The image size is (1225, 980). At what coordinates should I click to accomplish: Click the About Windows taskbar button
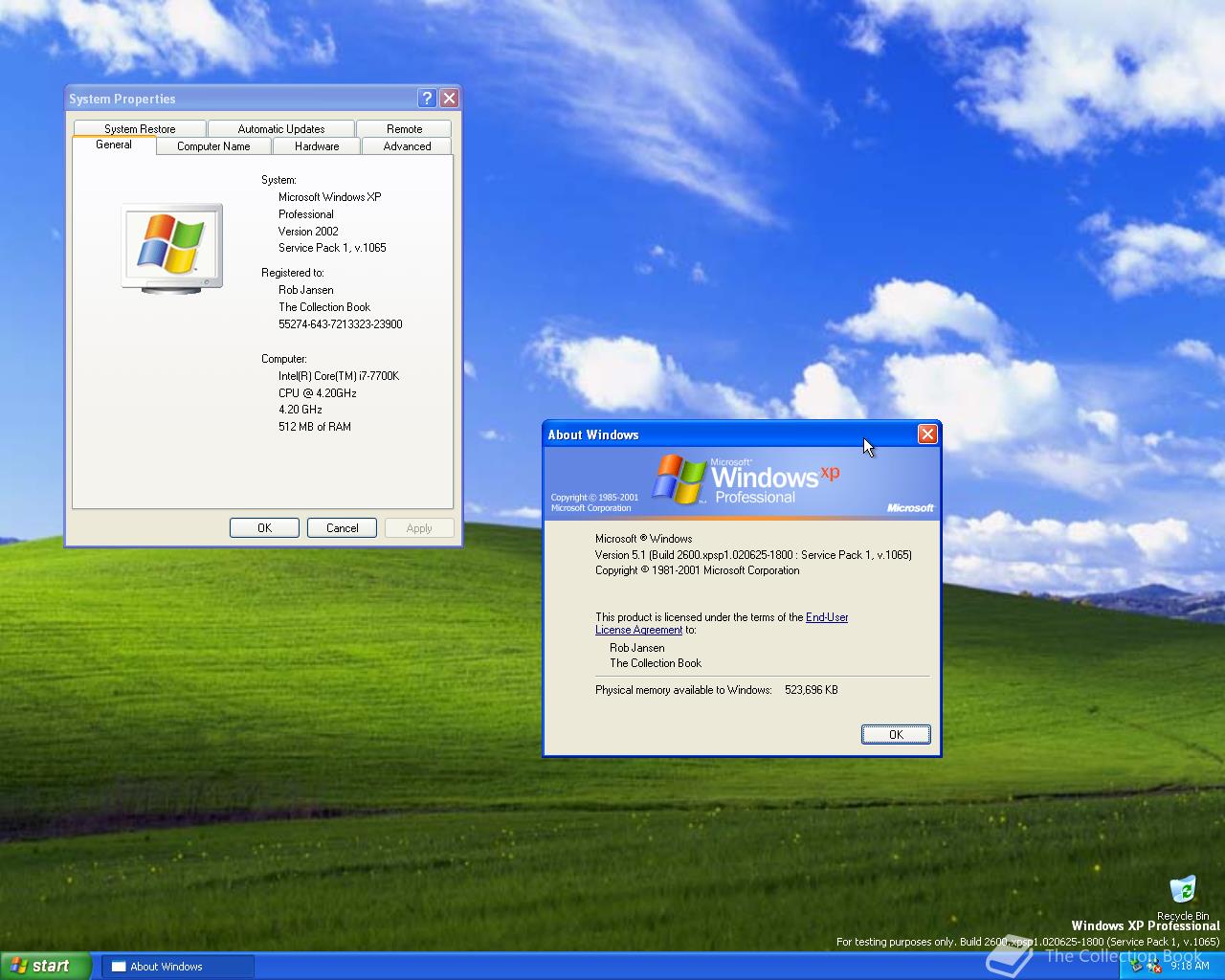click(178, 967)
